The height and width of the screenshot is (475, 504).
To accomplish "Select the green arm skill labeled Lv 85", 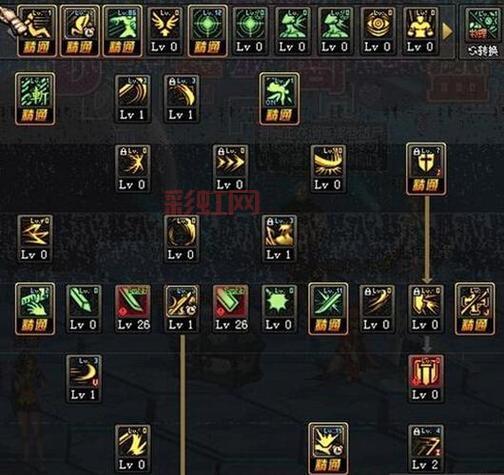I will pos(122,31).
